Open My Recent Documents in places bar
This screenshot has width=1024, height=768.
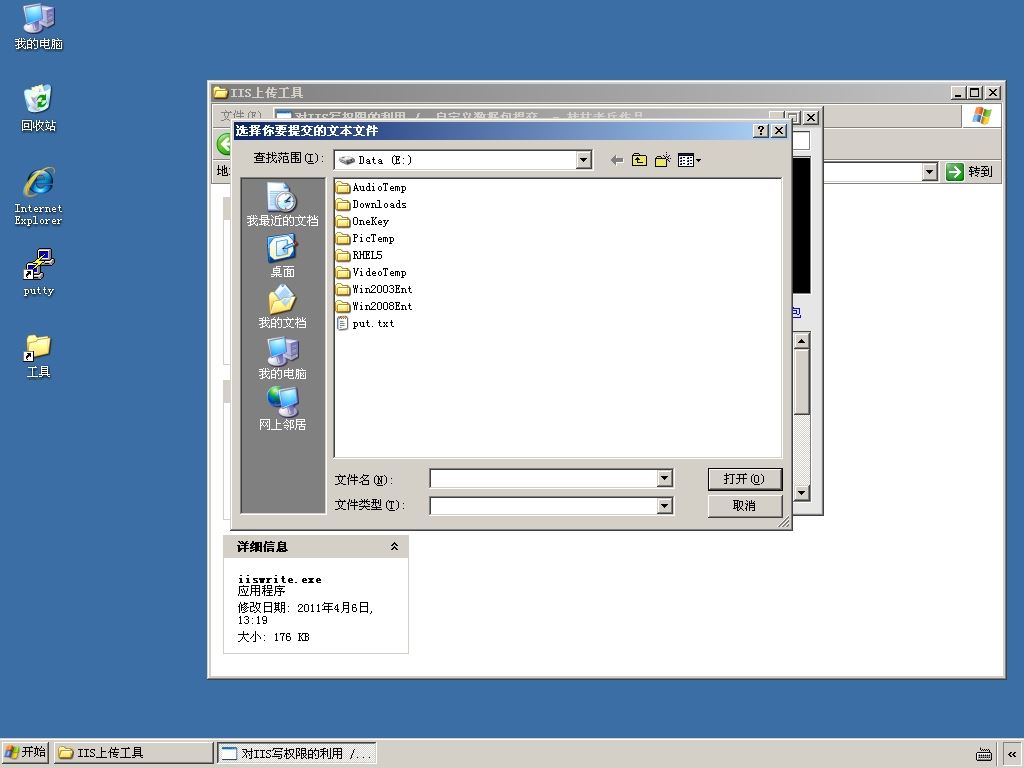coord(282,204)
